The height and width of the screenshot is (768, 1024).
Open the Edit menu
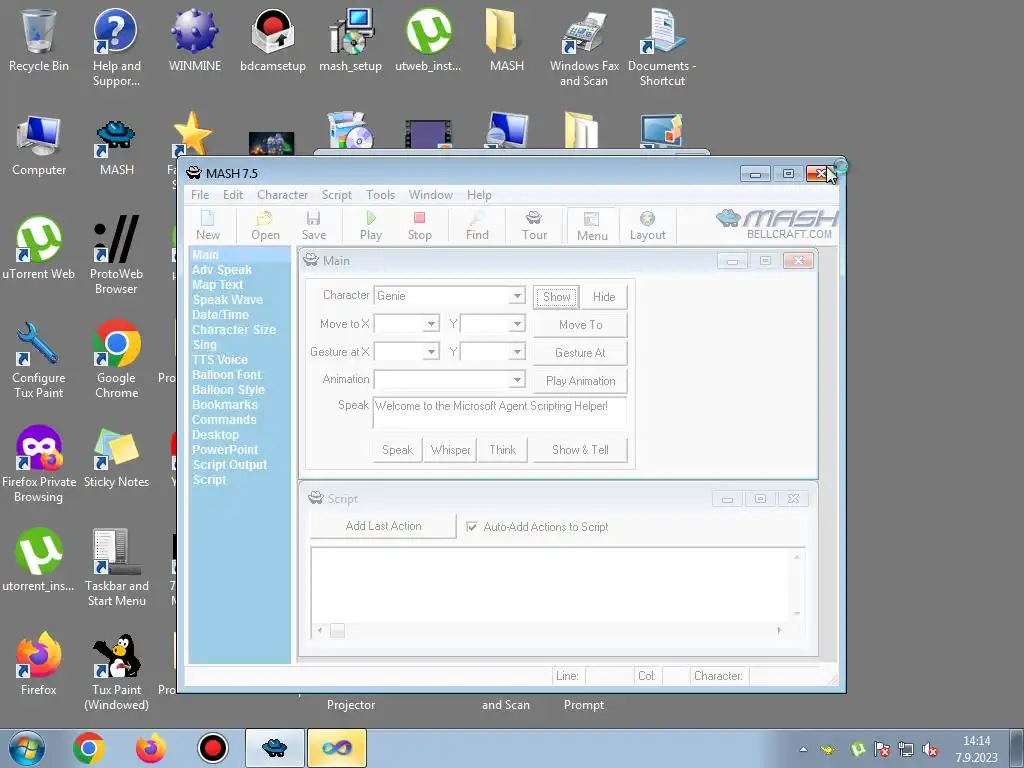(x=232, y=195)
